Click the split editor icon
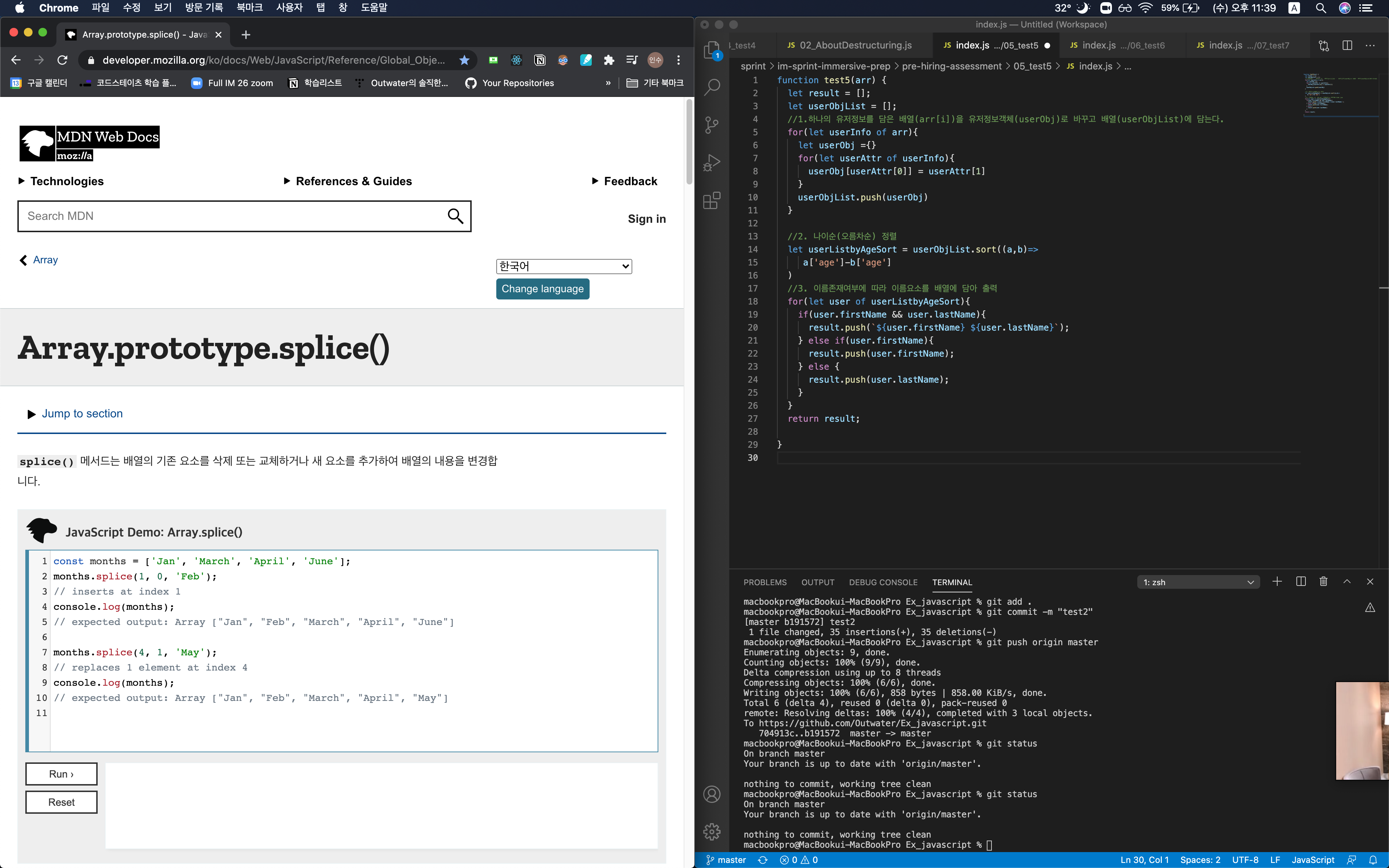This screenshot has width=1389, height=868. 1347,45
